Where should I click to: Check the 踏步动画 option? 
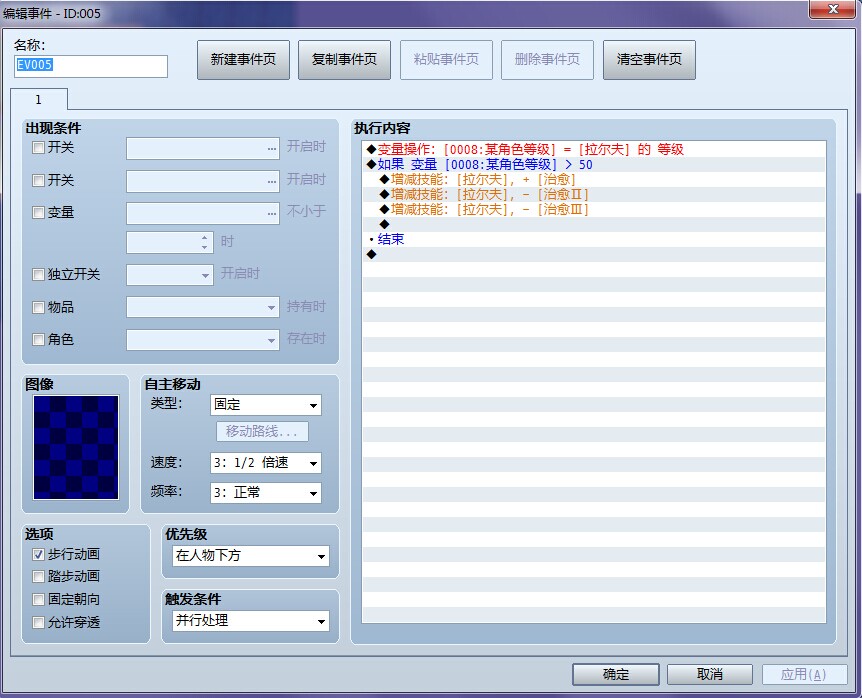[x=38, y=577]
